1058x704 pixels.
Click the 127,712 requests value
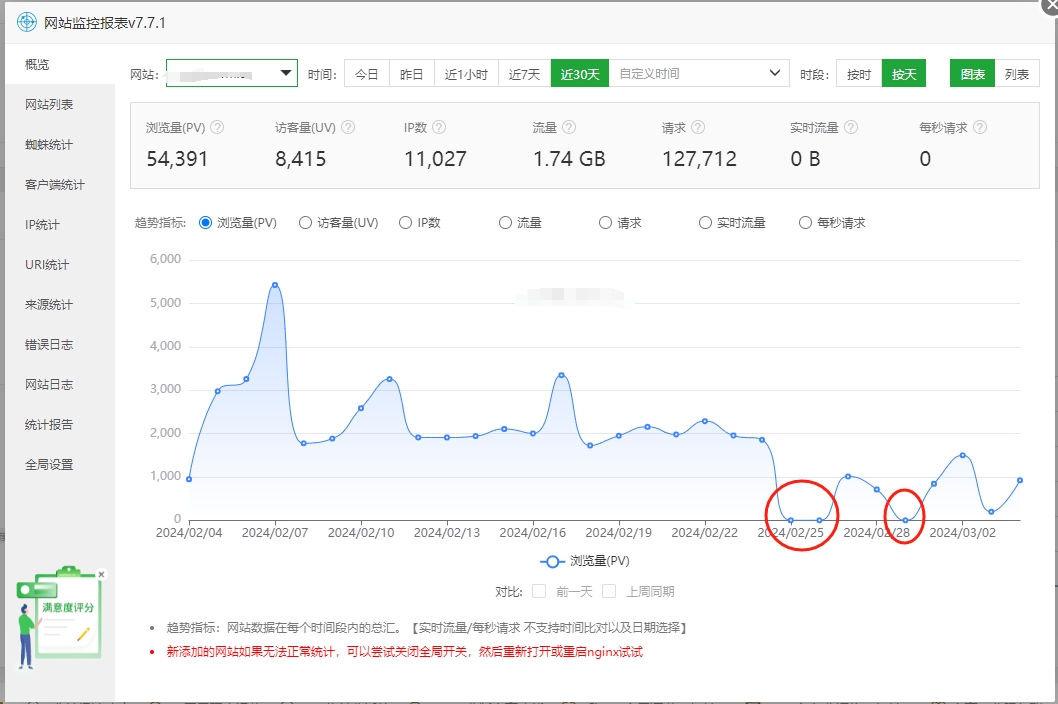(699, 159)
